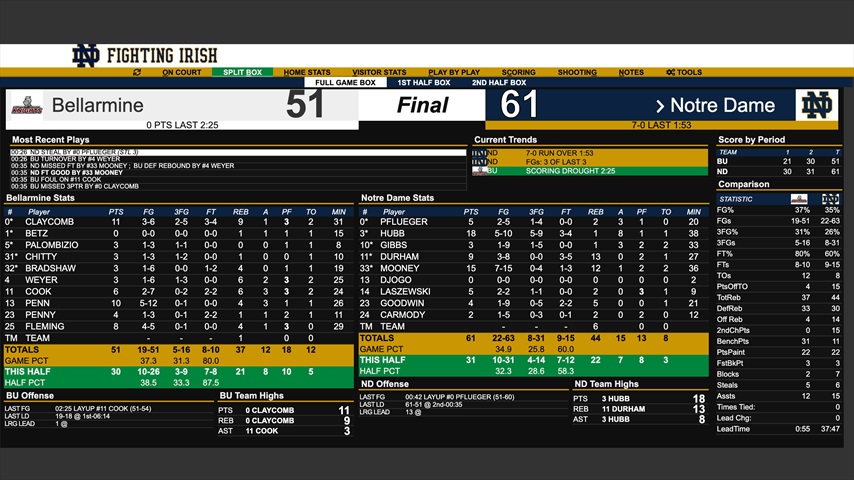Viewport: 854px width, 480px height.
Task: Click ND logo in Comparison table header
Action: click(830, 198)
